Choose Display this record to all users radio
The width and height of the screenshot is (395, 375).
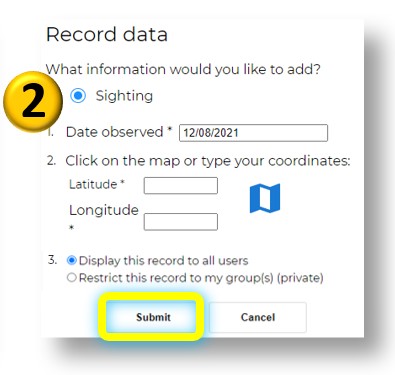click(72, 260)
